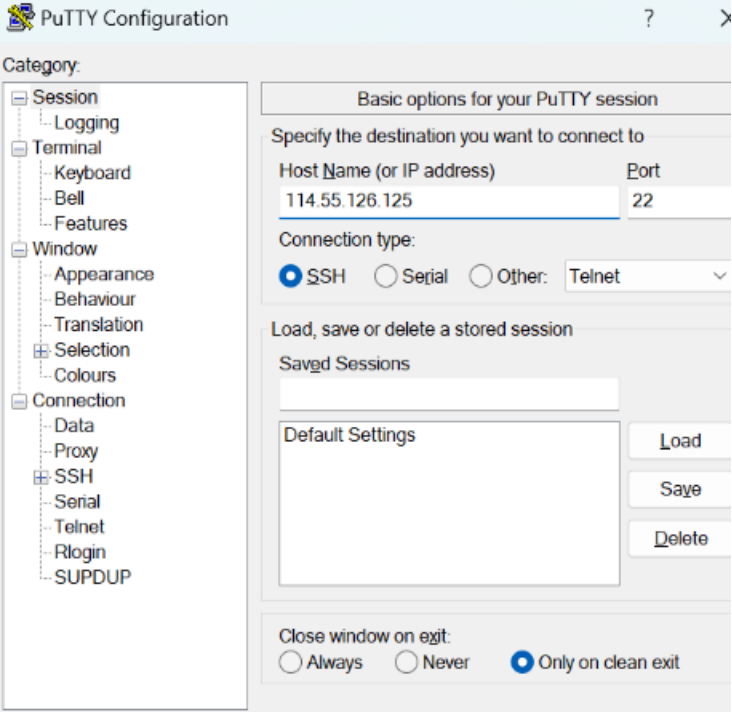Open the Features settings category
This screenshot has height=712, width=732.
[91, 224]
